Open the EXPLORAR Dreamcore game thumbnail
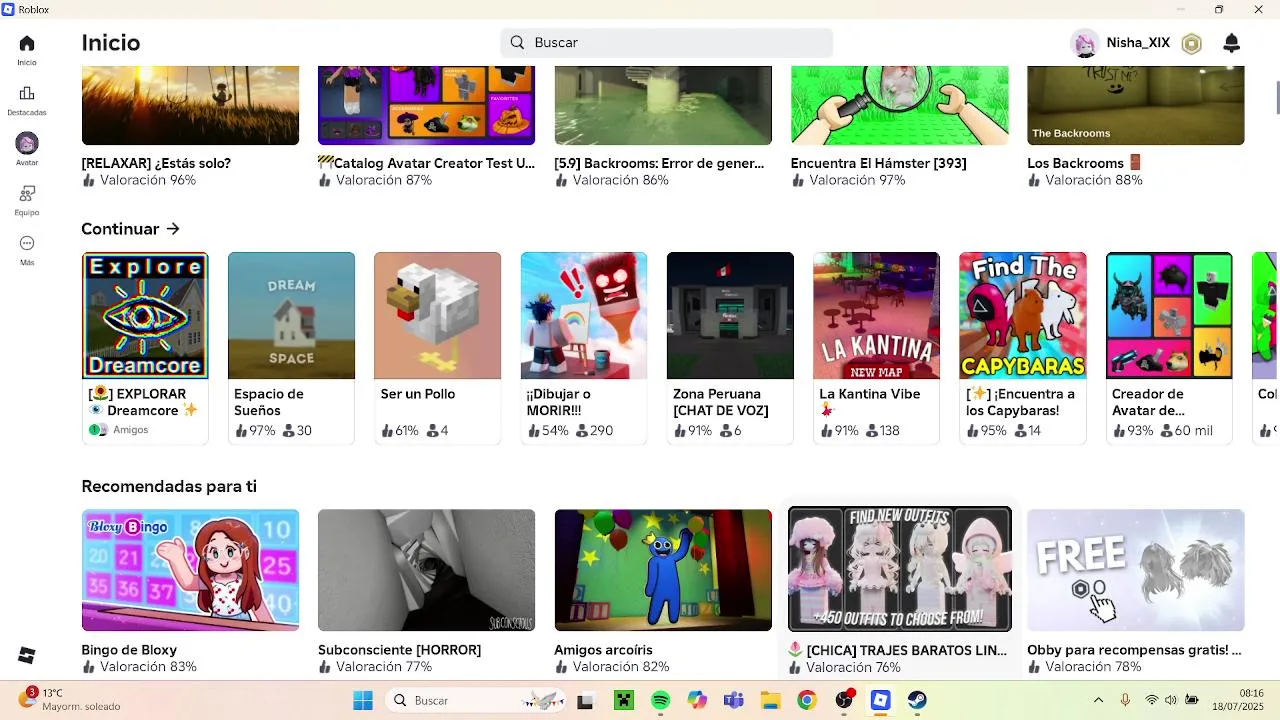The height and width of the screenshot is (720, 1280). pos(145,316)
